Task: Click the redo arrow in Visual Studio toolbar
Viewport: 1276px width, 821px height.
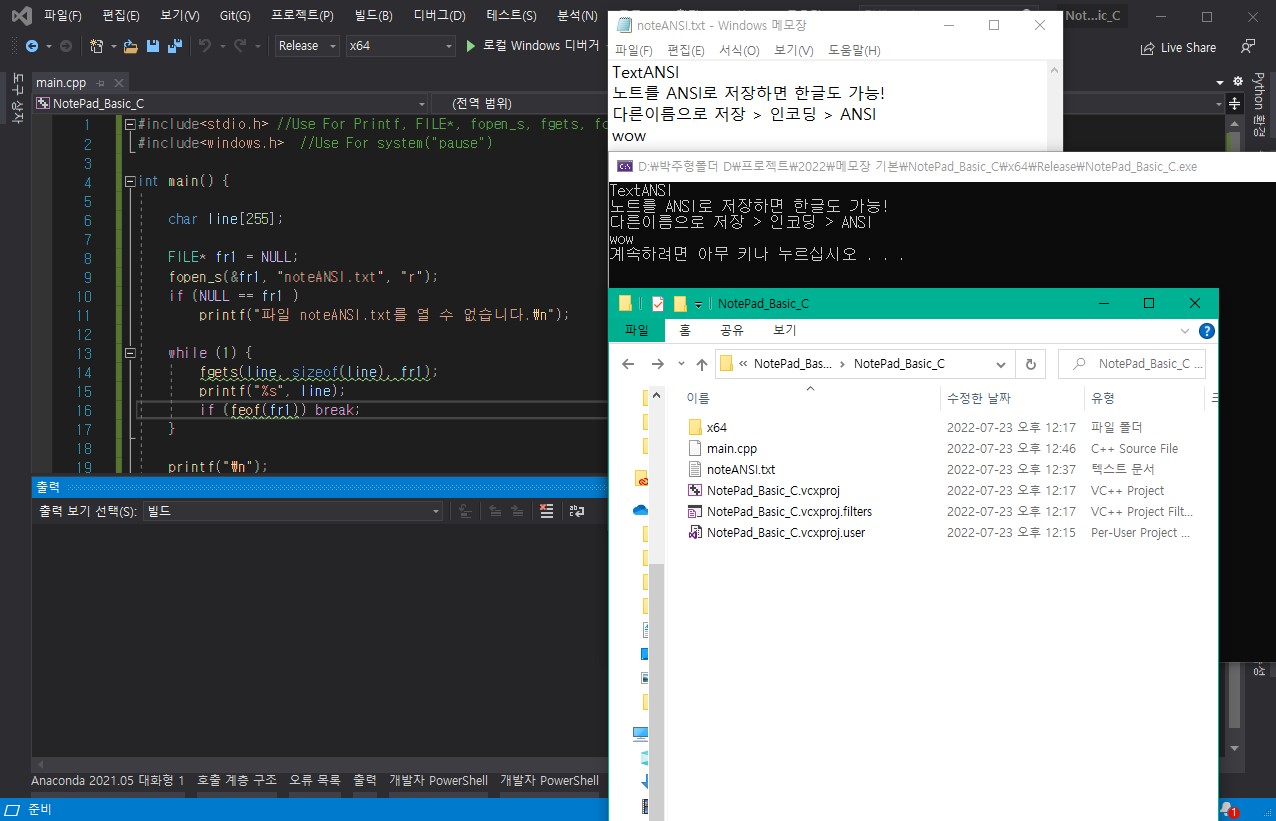Action: click(240, 46)
